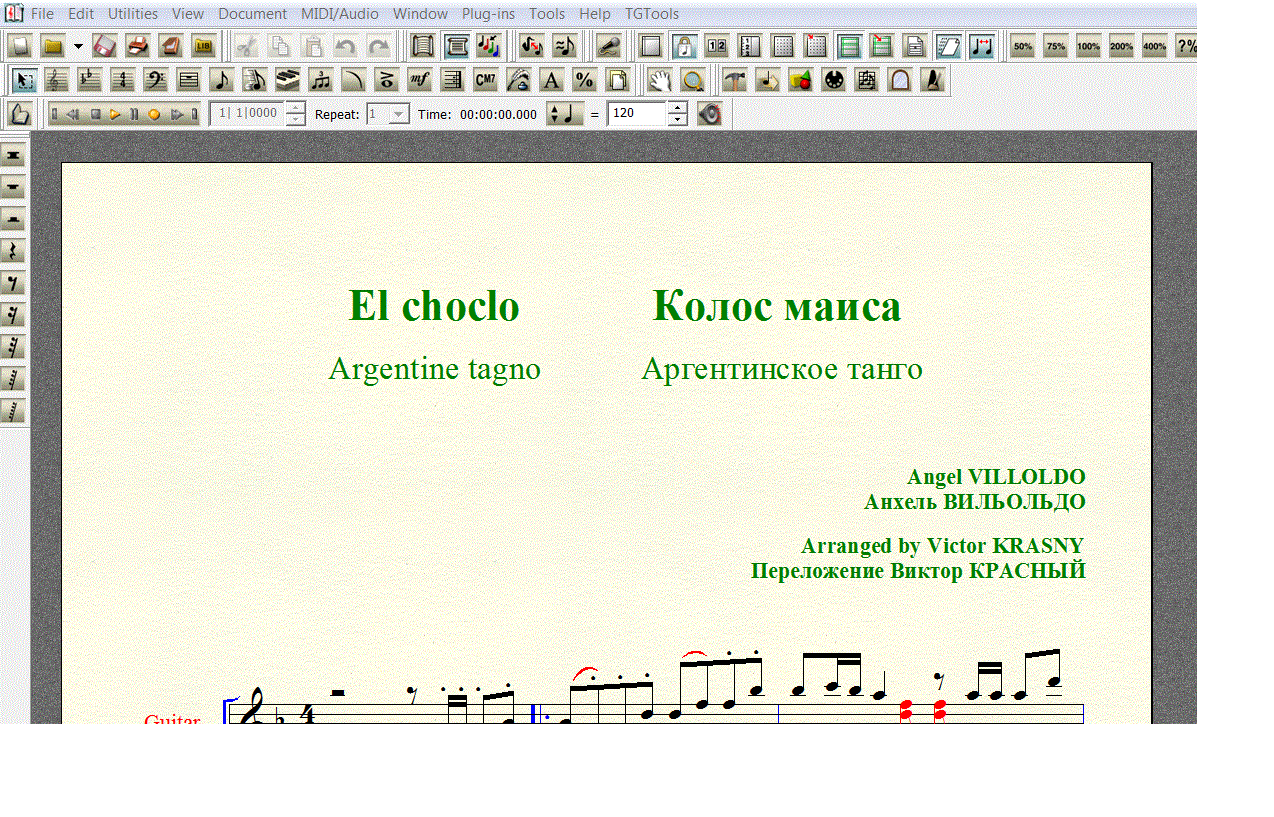
Task: Select the Tuplet tool
Action: 320,80
